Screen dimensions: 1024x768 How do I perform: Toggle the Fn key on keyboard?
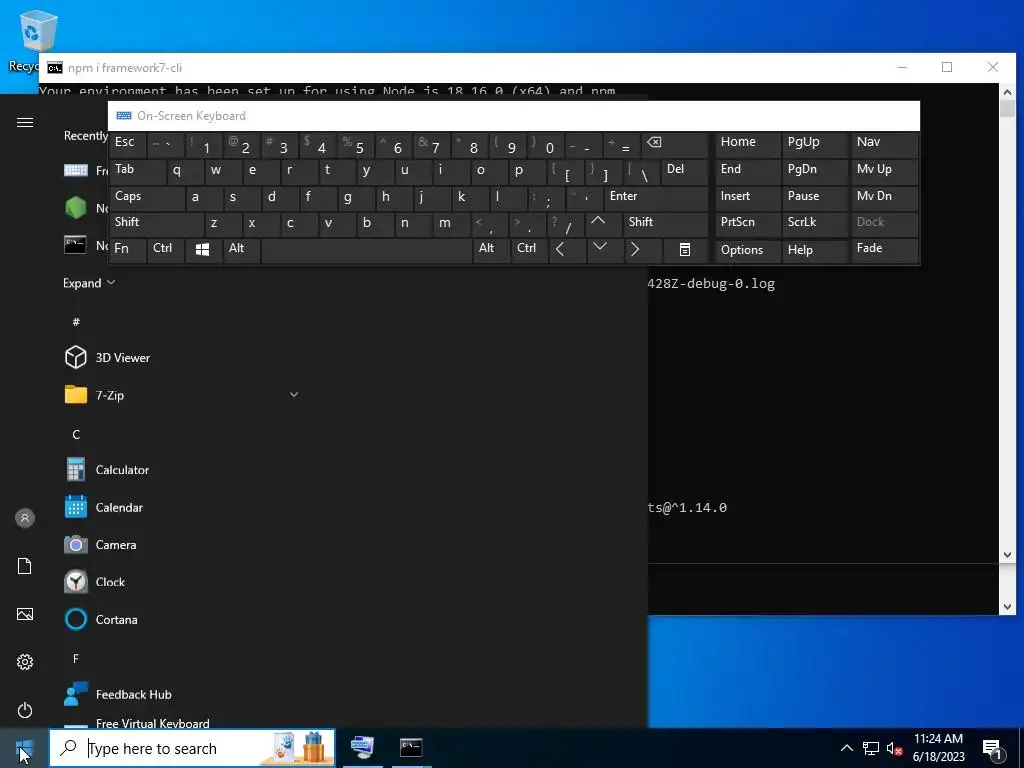[x=127, y=250]
